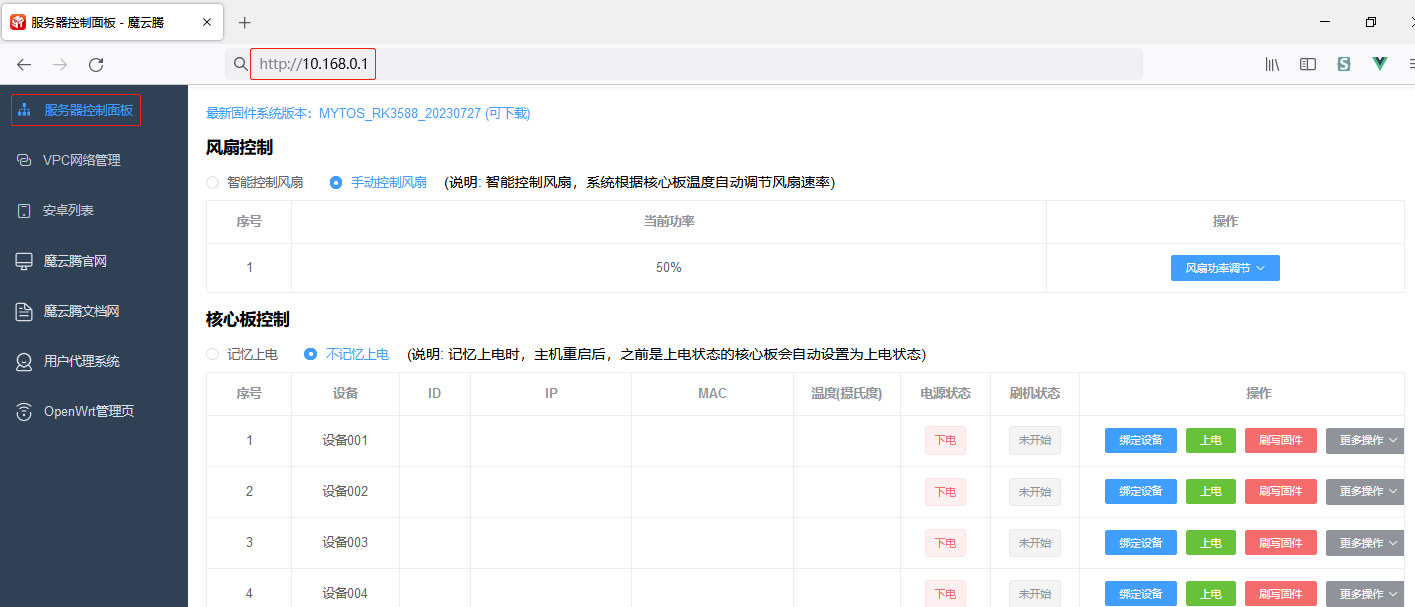This screenshot has height=607, width=1415.
Task: Expand the 风扇功率调节 dropdown
Action: [x=1225, y=268]
